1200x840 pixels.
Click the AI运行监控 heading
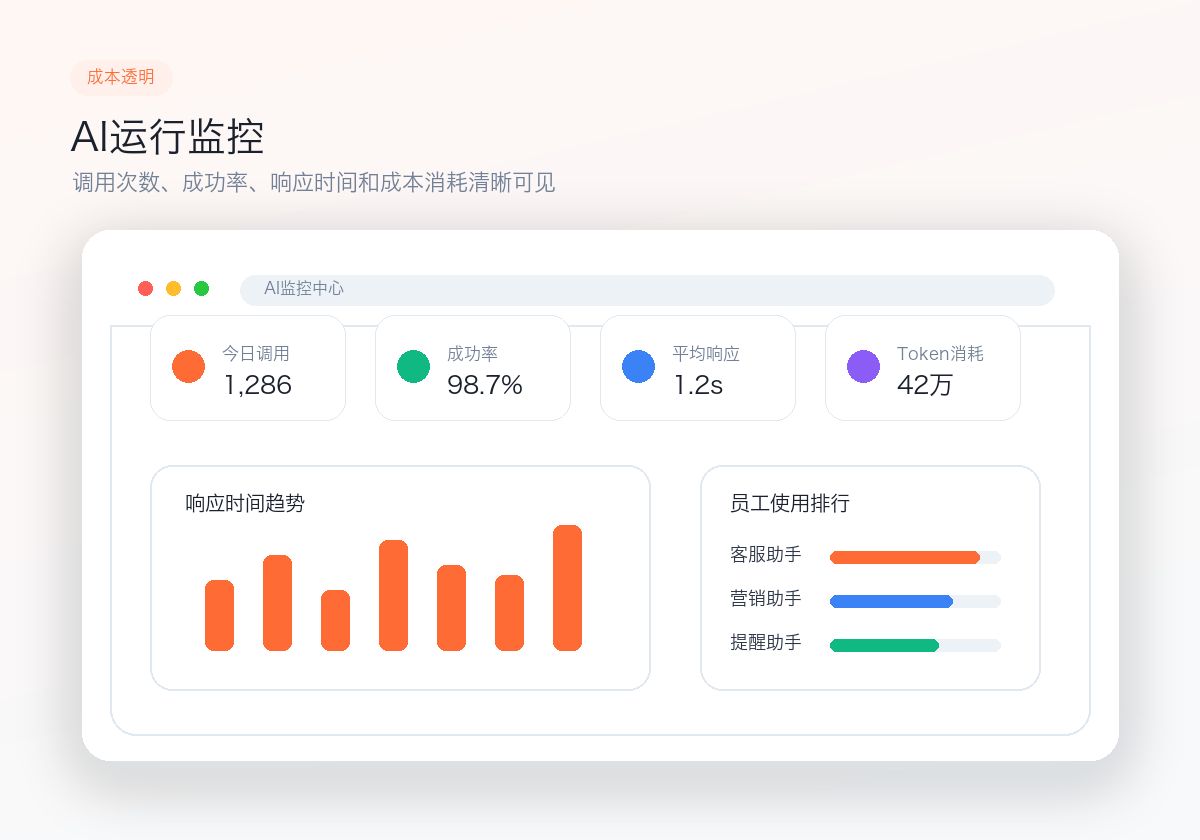tap(167, 137)
